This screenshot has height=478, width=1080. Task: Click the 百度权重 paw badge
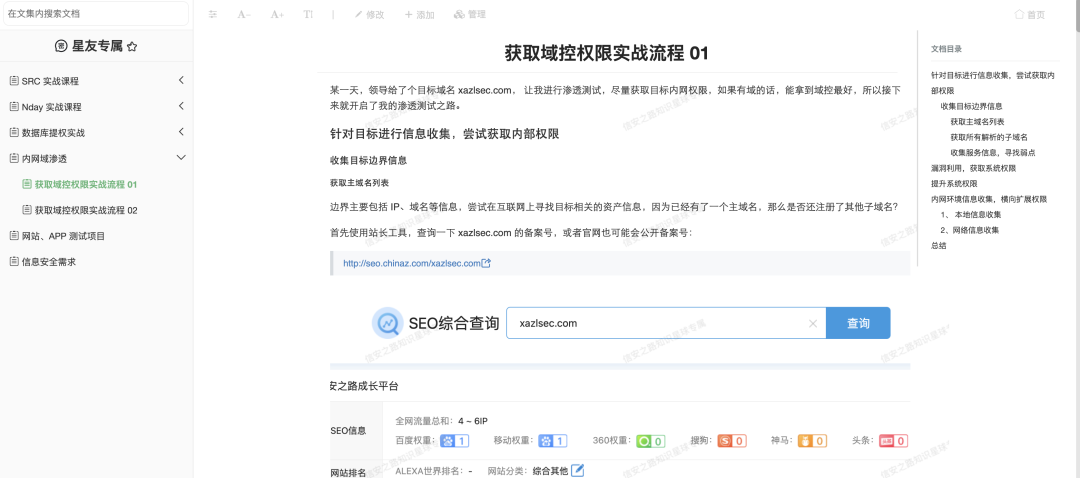[455, 441]
